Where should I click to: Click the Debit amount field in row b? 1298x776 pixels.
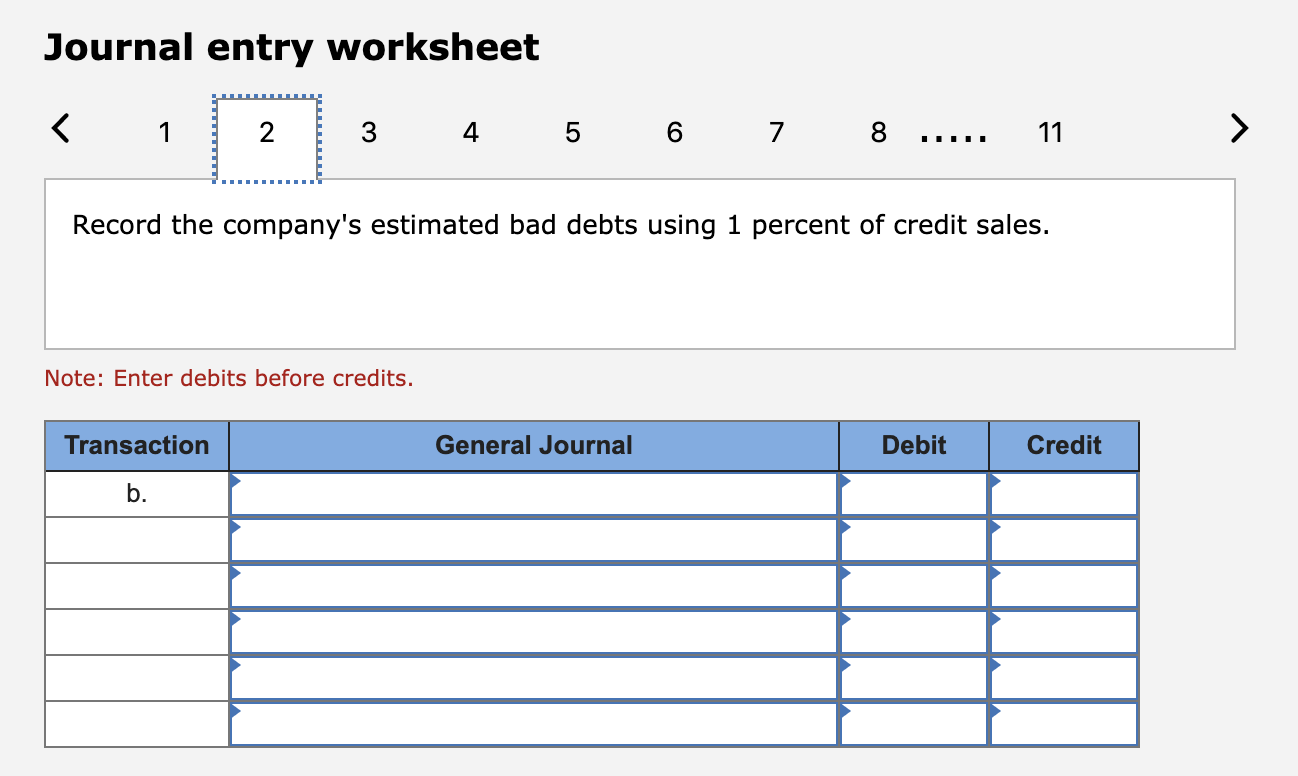pos(915,493)
